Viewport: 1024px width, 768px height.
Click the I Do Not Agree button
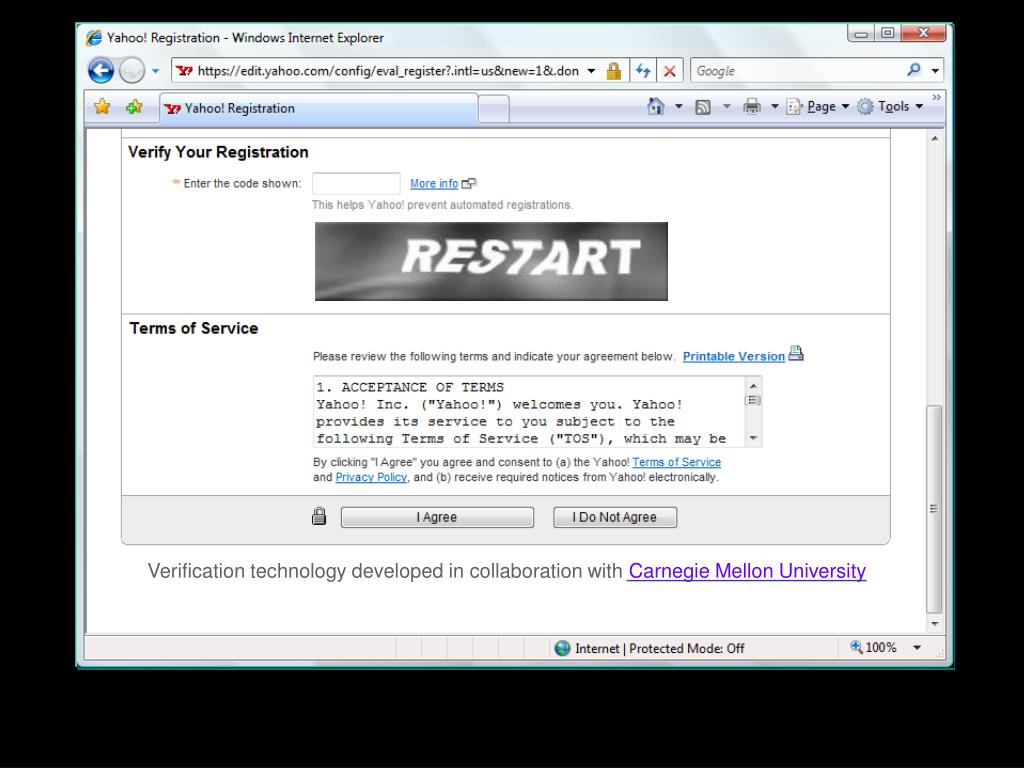pyautogui.click(x=615, y=517)
